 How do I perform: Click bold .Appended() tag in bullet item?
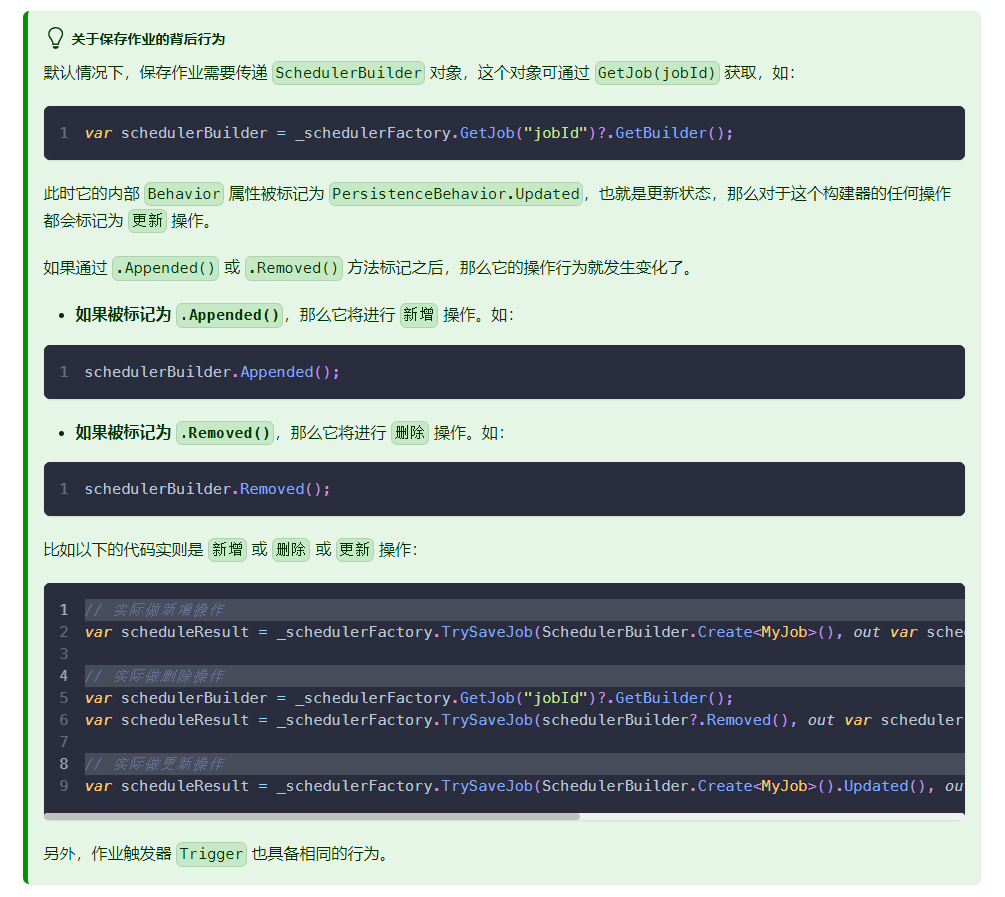(x=229, y=315)
